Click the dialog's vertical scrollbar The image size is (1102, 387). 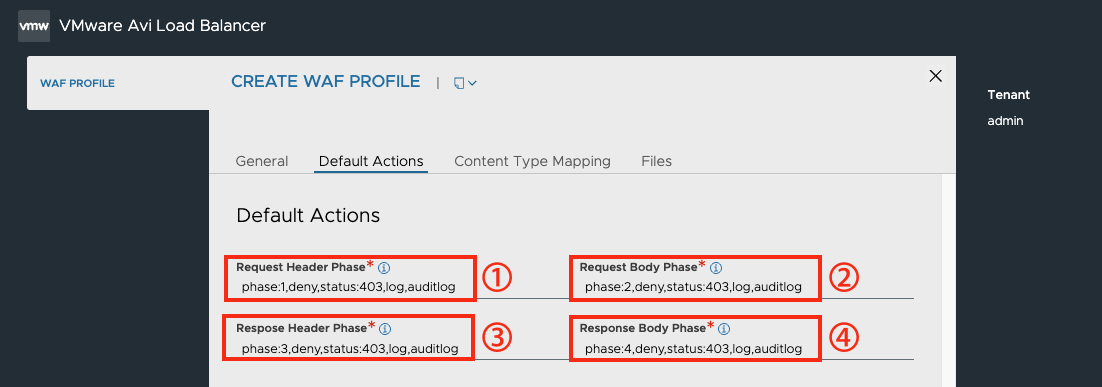tap(948, 280)
